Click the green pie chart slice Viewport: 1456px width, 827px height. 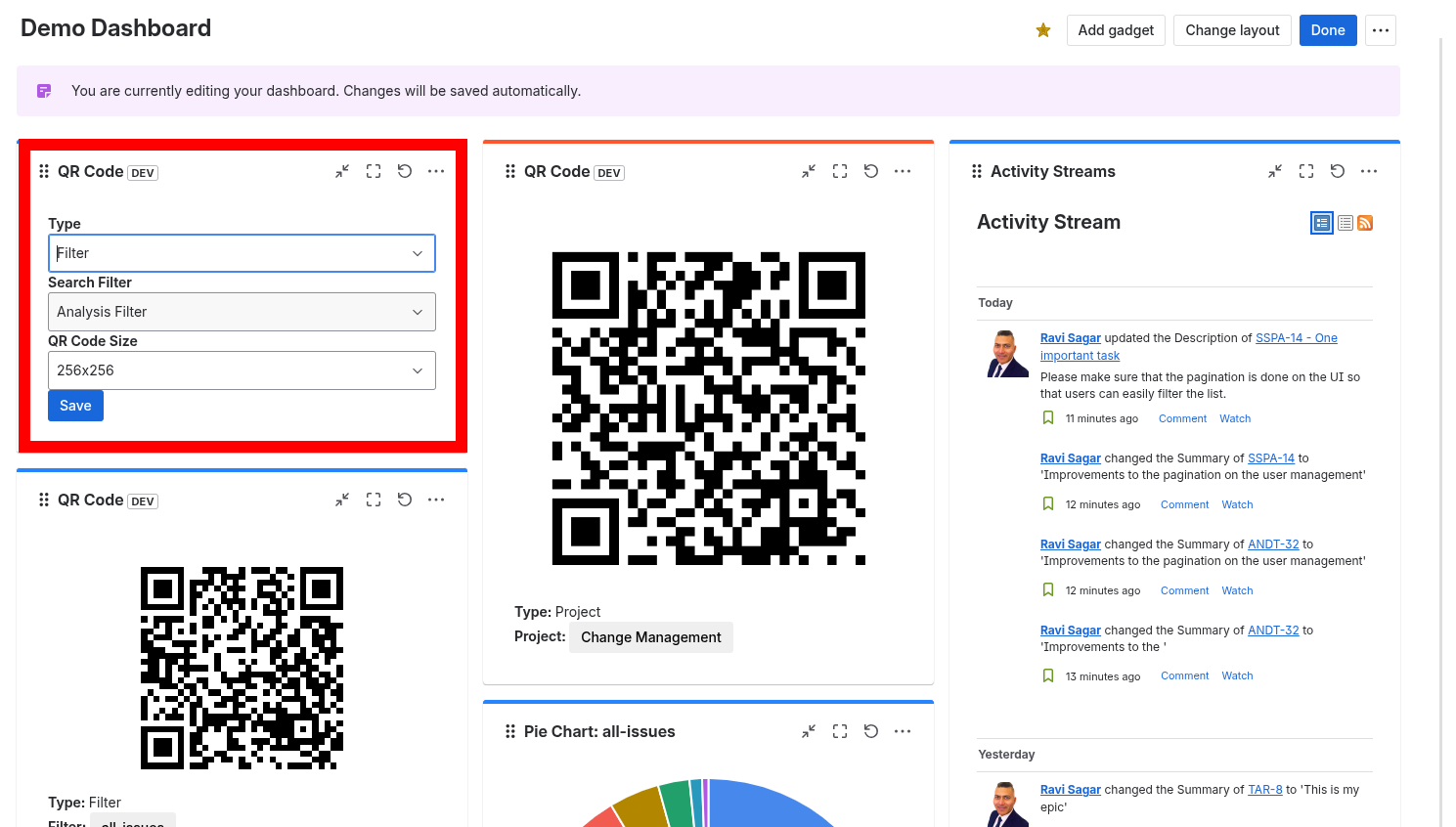pos(677,804)
